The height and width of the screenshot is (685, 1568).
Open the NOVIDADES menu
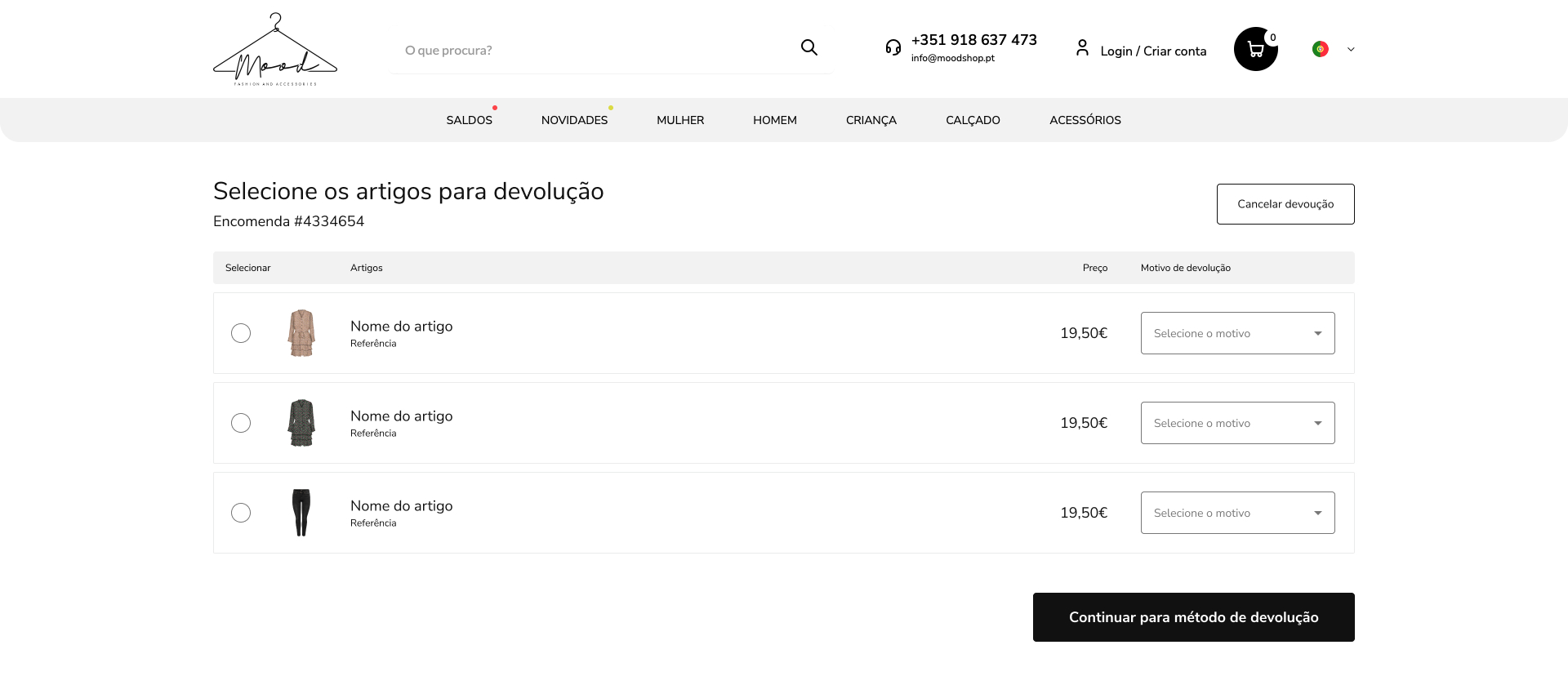point(574,120)
